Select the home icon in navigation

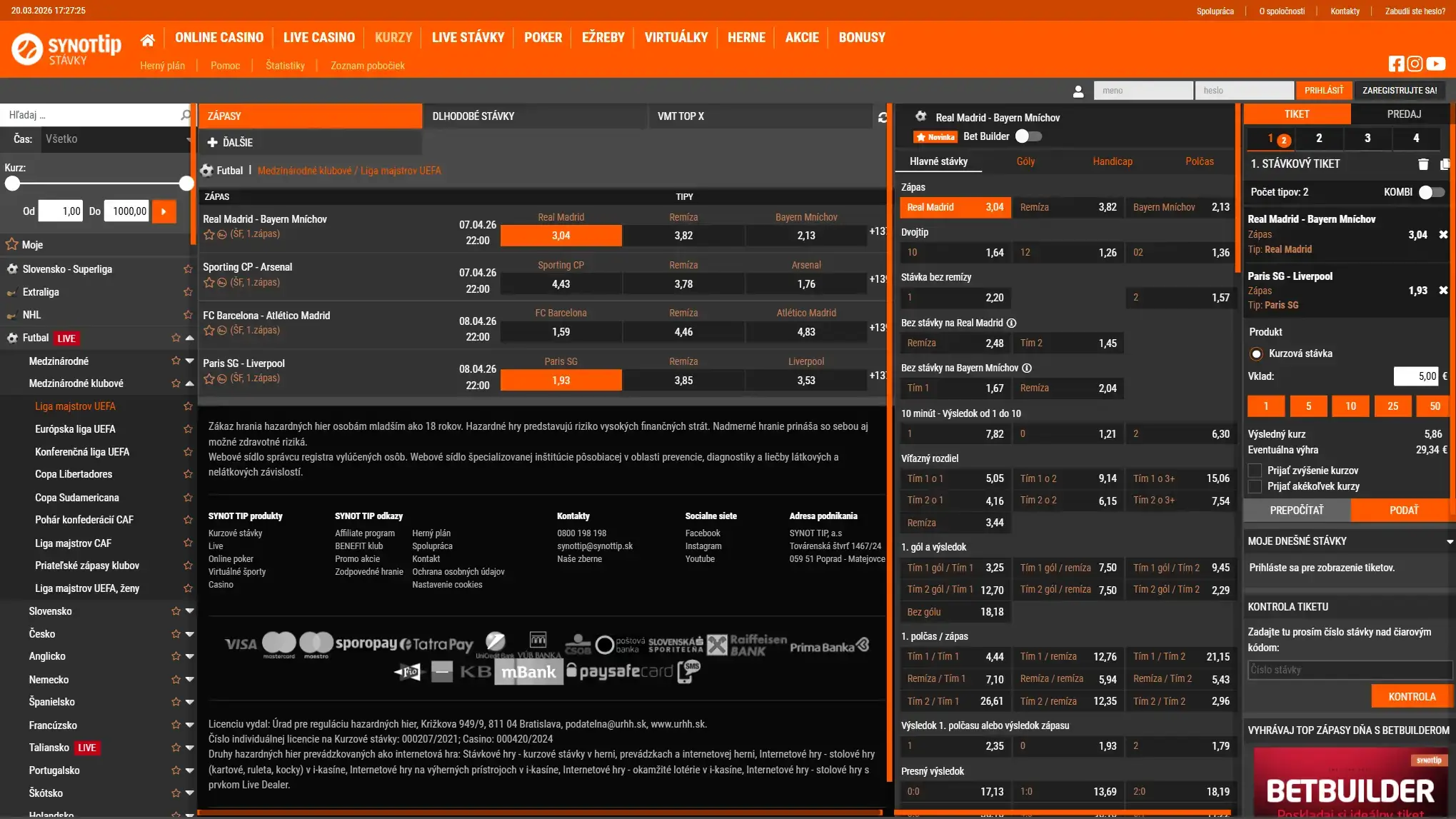[x=148, y=37]
